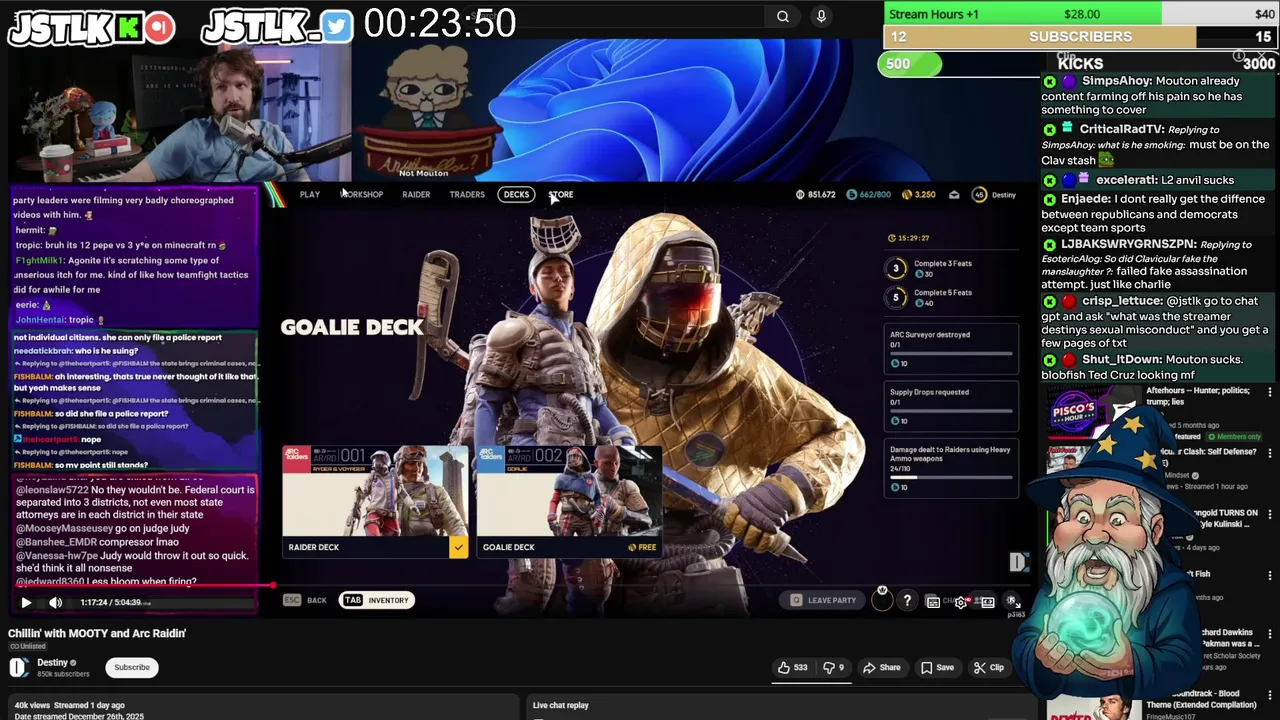This screenshot has height=720, width=1280.
Task: Select the Complete 5 Feats objective
Action: (x=930, y=297)
